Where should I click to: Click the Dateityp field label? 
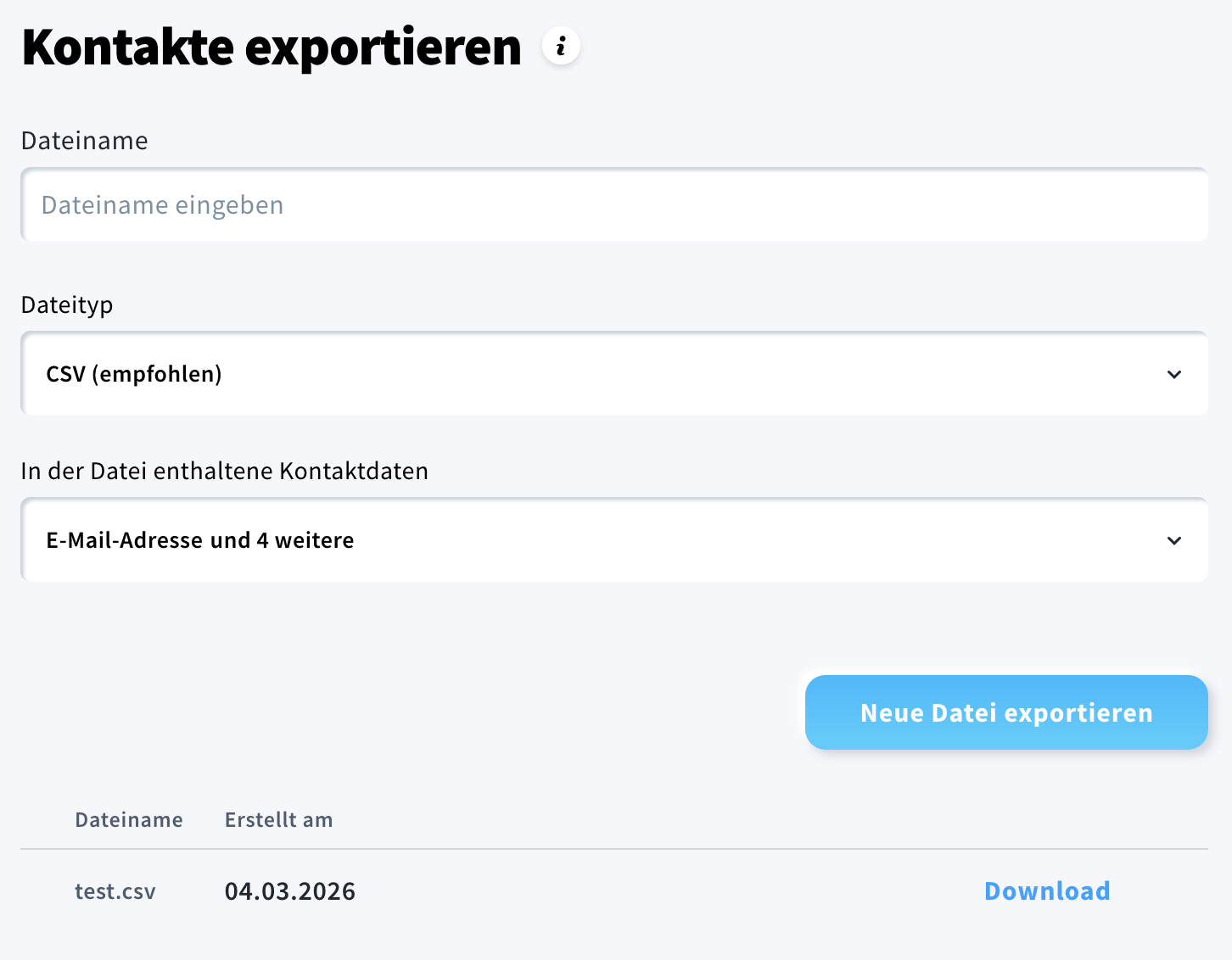point(67,304)
